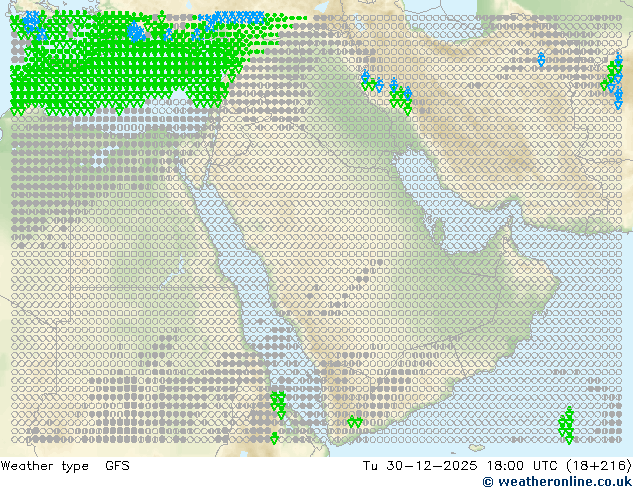Click the forecast date 'Tu 30-12-2025 18:00 UTC (18+216)'
Screen dimensions: 634x490
pos(497,466)
